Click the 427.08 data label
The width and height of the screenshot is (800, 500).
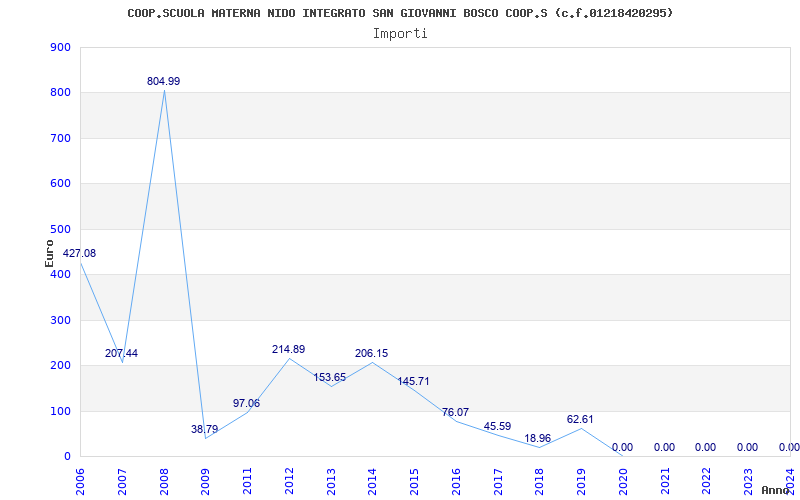pos(79,253)
